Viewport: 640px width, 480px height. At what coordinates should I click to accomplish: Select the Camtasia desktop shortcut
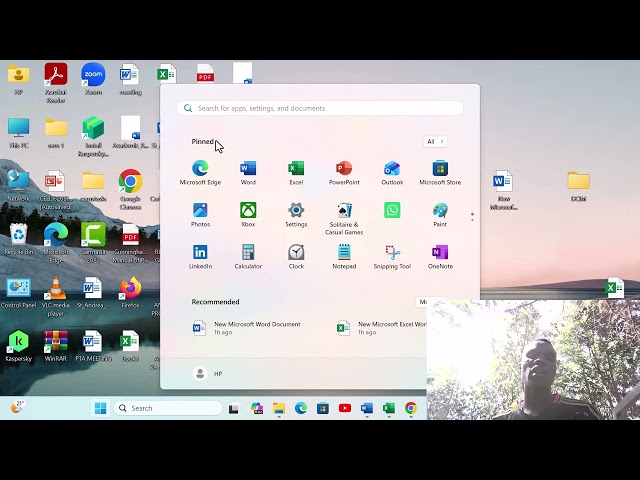[x=93, y=243]
